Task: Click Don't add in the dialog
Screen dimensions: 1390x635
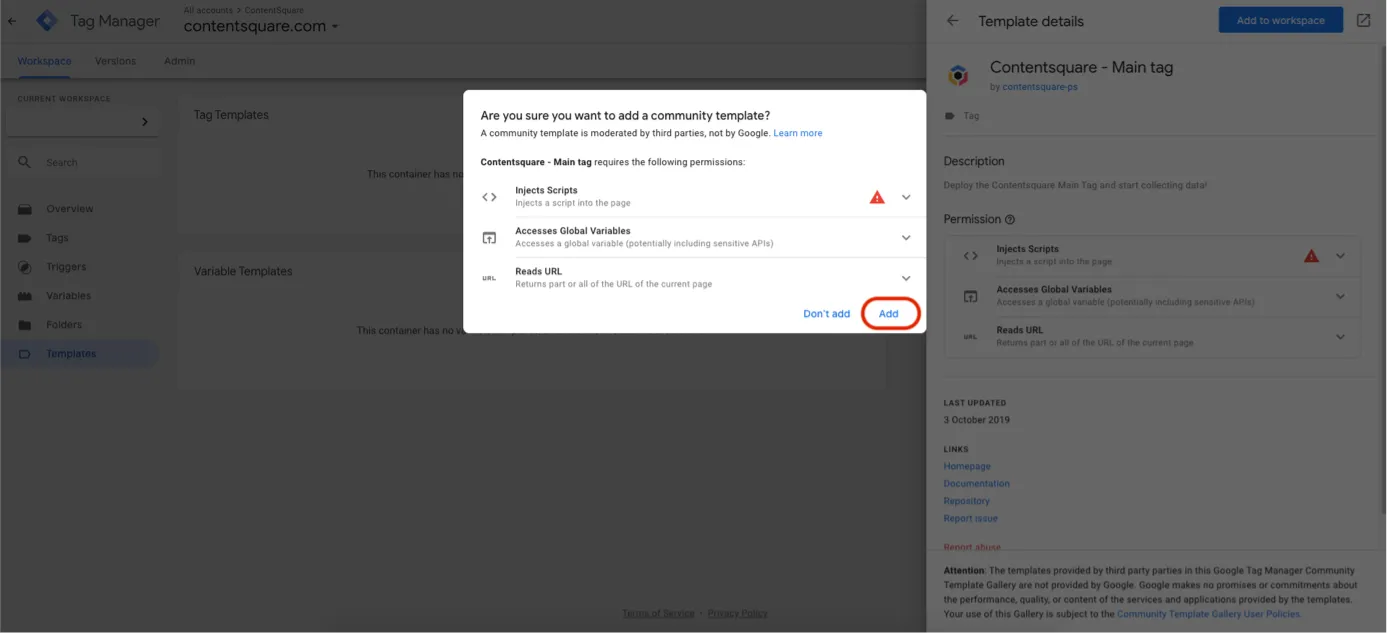Action: [826, 314]
